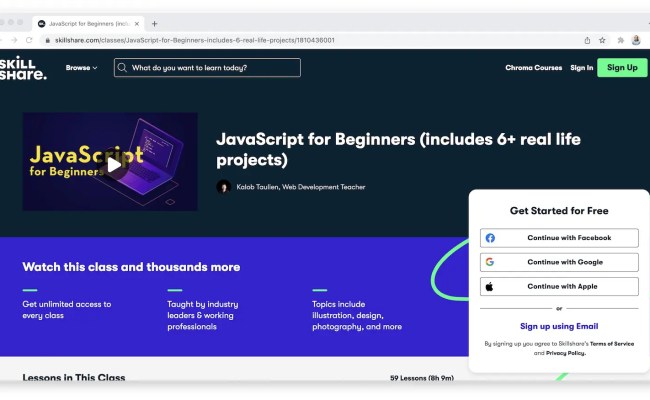The height and width of the screenshot is (400, 650).
Task: Click 'Watch this class and thousands more' heading
Action: tap(131, 267)
